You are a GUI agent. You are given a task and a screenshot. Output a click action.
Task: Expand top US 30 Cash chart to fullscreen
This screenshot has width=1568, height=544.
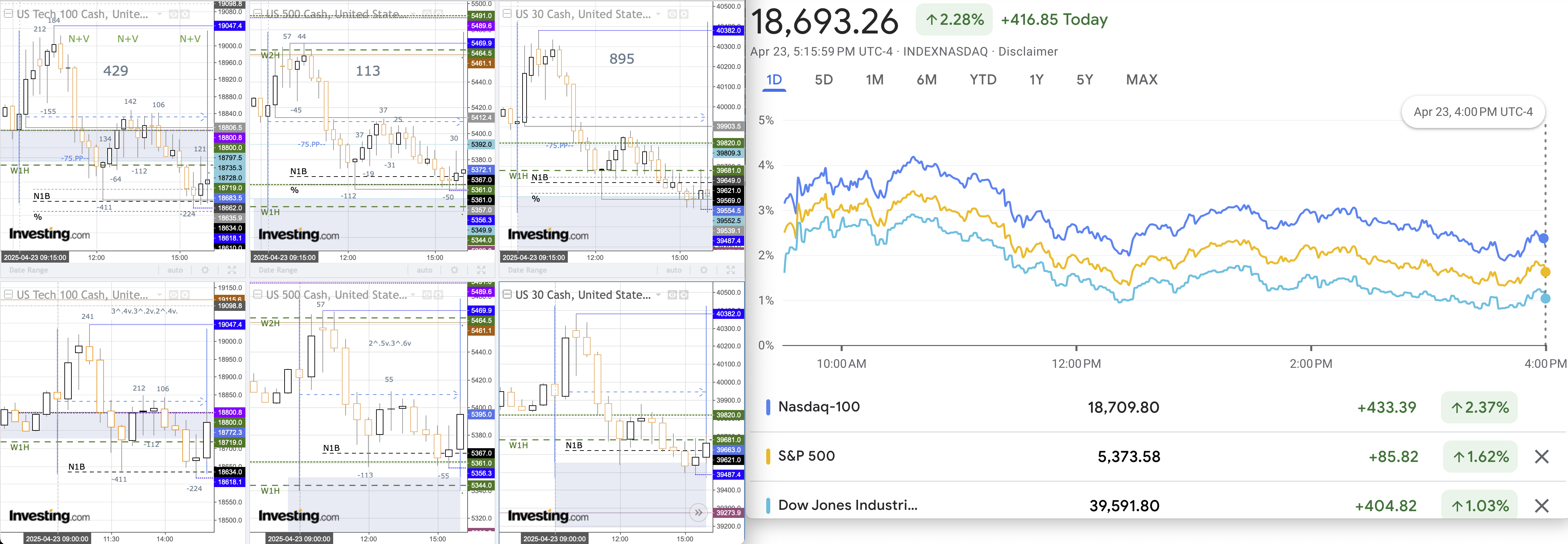coord(730,270)
